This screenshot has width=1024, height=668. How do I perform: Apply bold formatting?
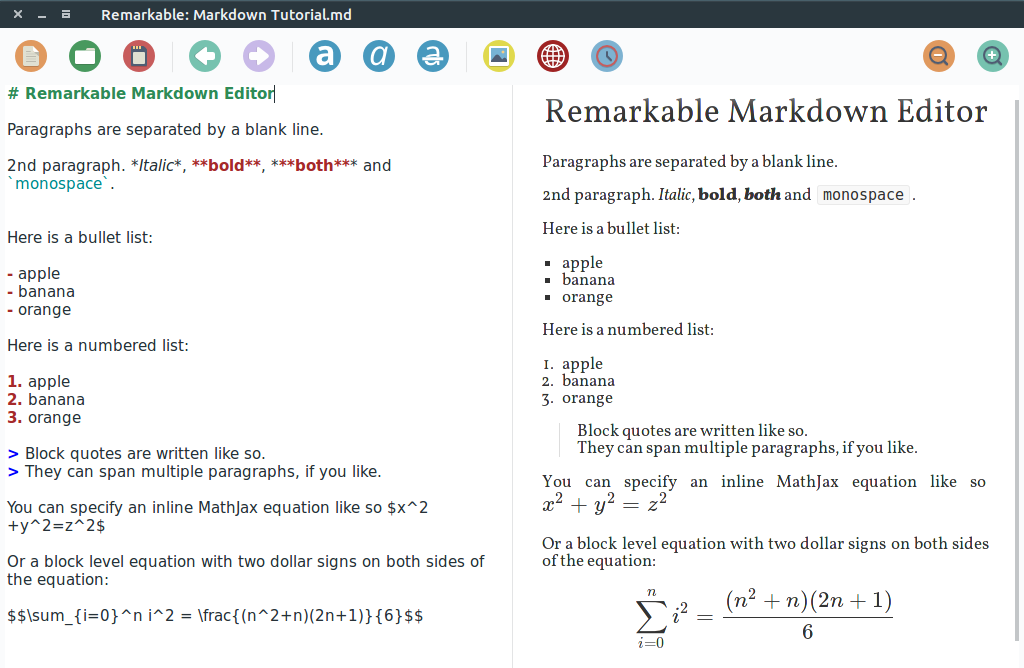point(324,56)
